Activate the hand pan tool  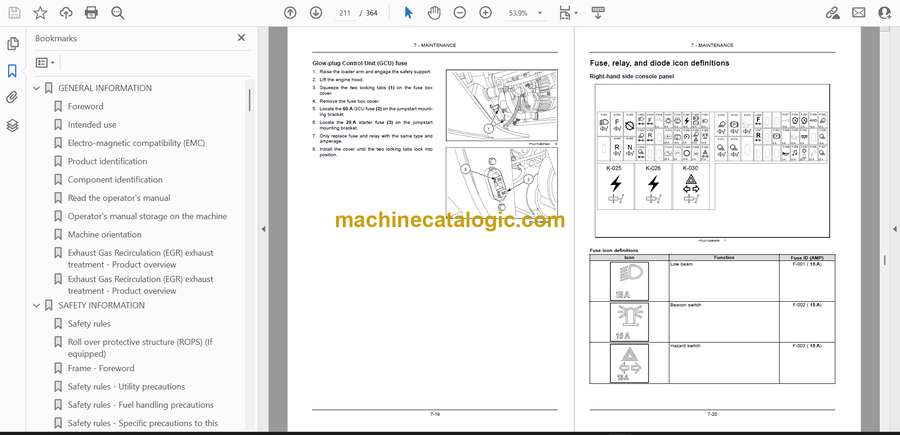[434, 13]
